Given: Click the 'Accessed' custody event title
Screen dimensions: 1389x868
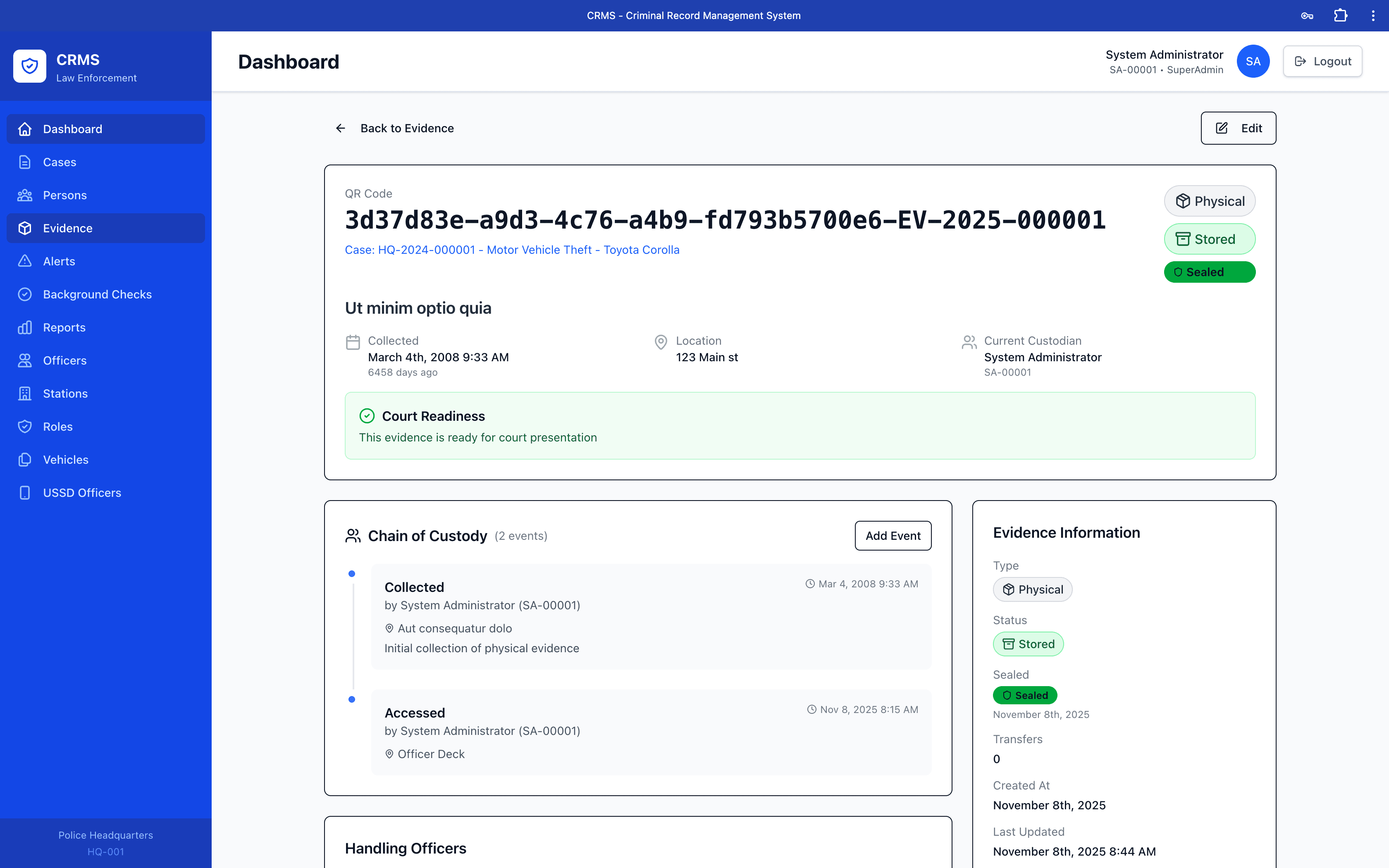Looking at the screenshot, I should tap(414, 713).
